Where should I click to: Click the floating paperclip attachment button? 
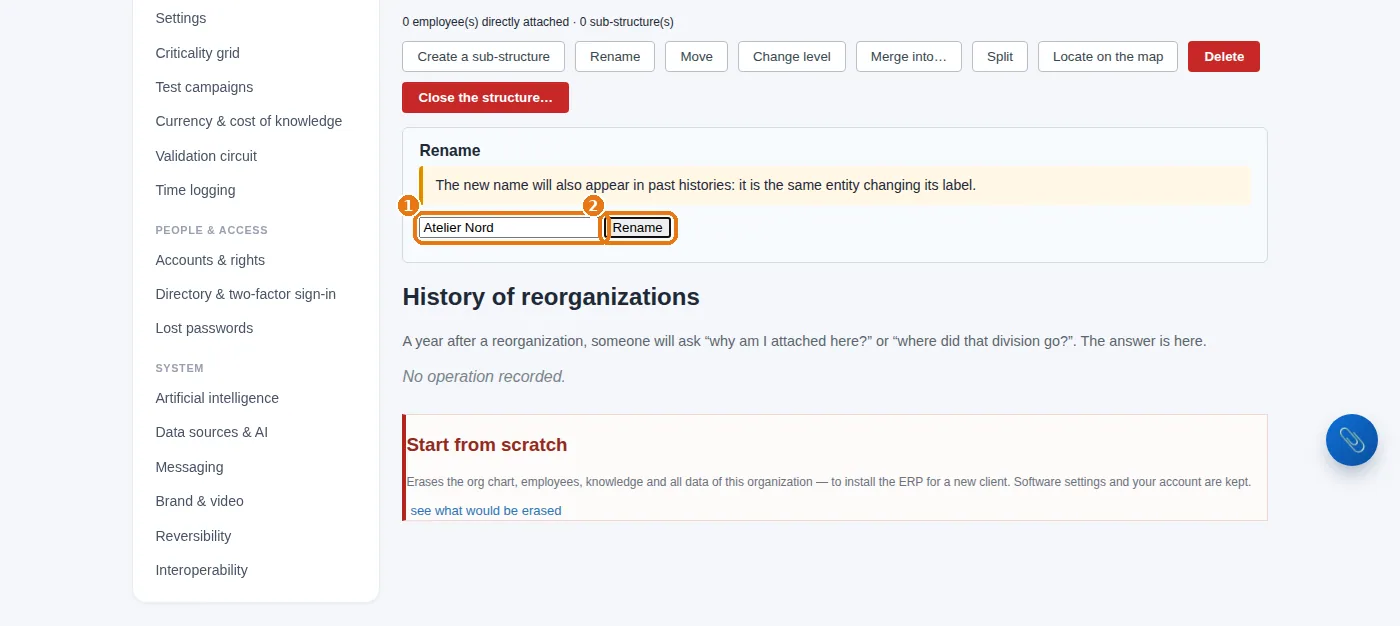[x=1351, y=440]
